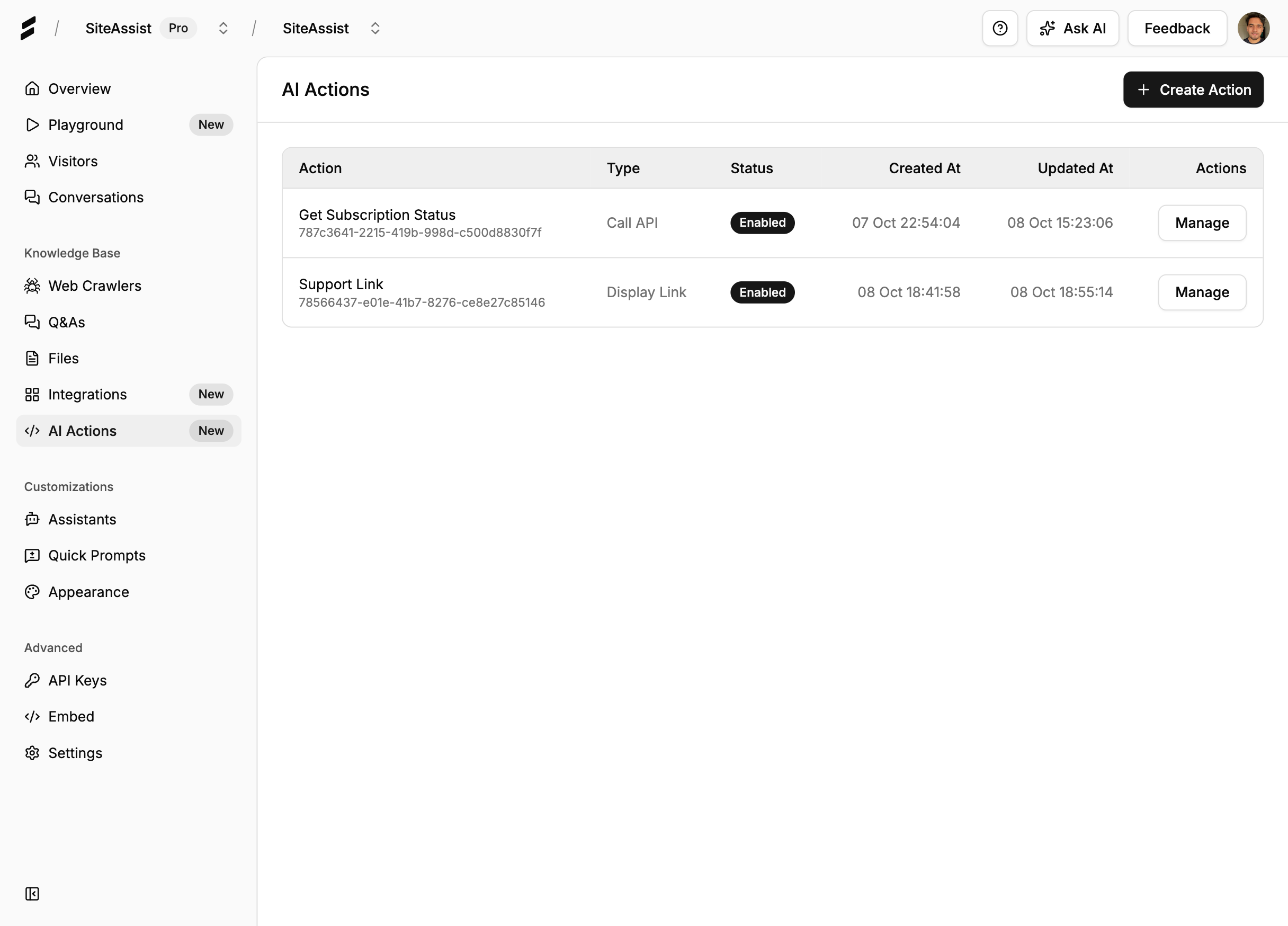Image resolution: width=1288 pixels, height=926 pixels.
Task: Click the Playground play icon
Action: tap(32, 125)
